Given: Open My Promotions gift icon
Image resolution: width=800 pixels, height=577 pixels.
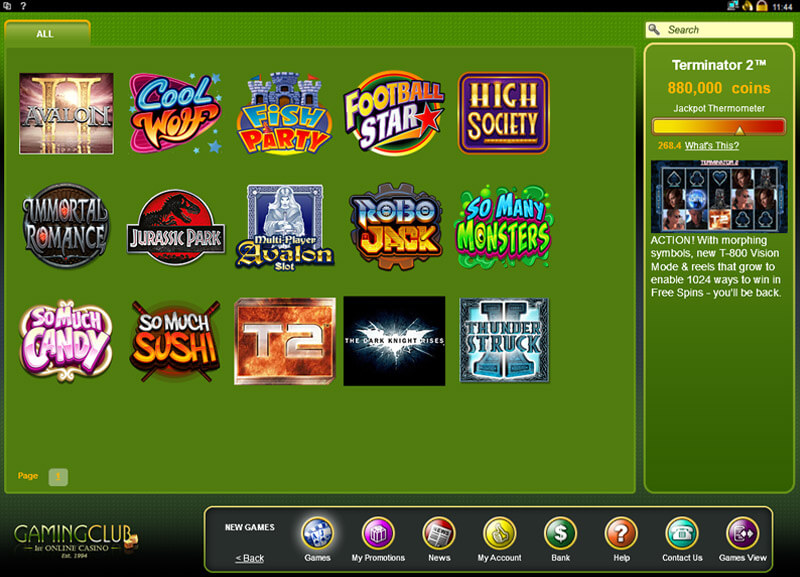Looking at the screenshot, I should (x=378, y=534).
